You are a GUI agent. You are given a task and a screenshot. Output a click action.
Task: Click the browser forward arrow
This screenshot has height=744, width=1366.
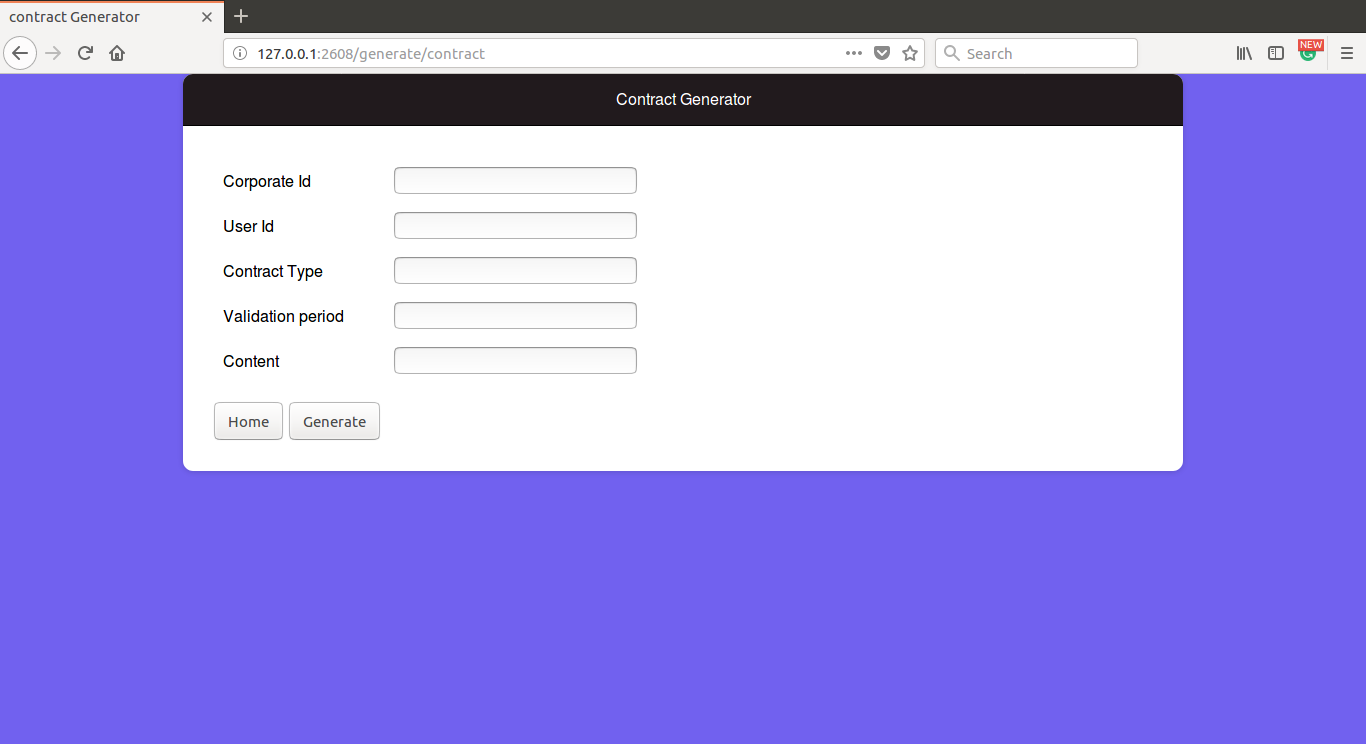(x=54, y=53)
